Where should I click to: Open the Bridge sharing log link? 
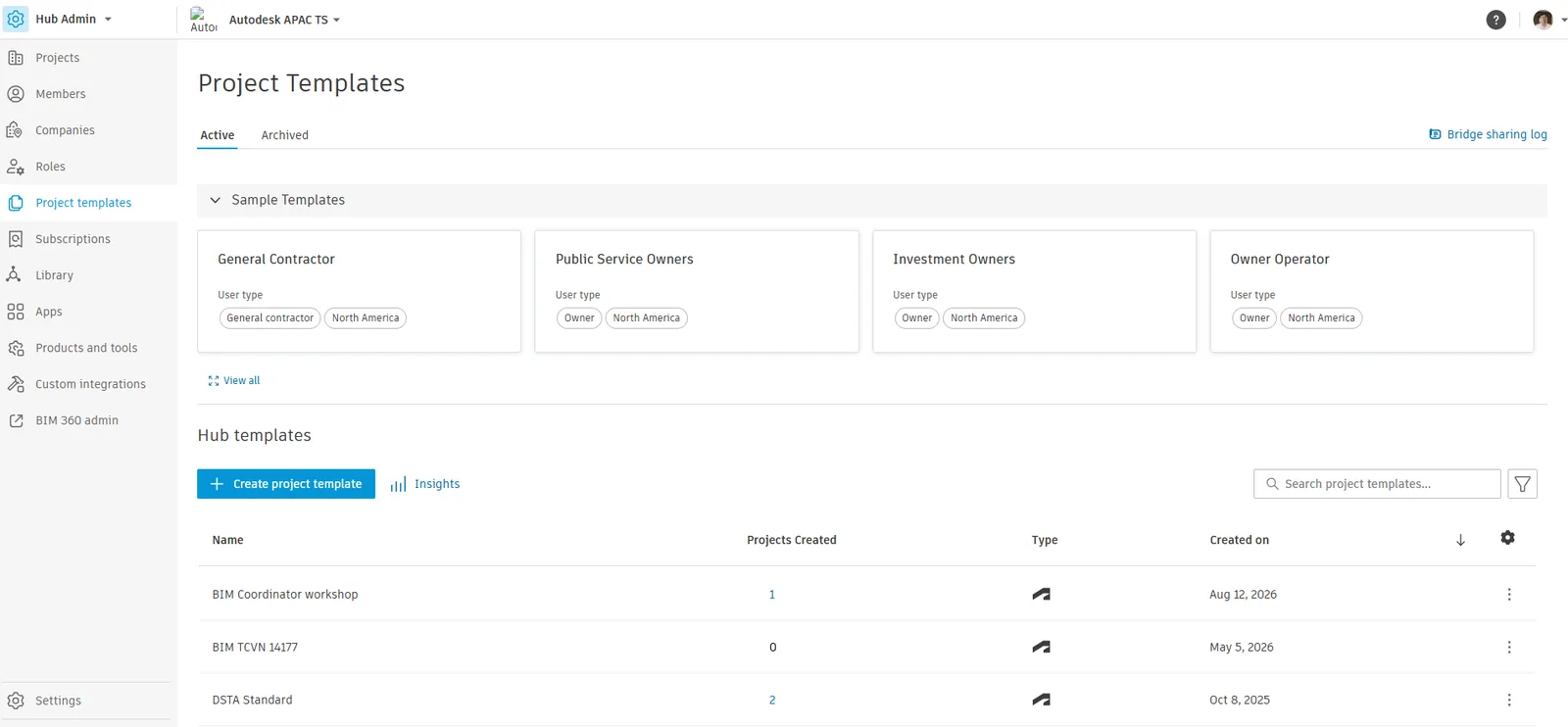pos(1488,134)
